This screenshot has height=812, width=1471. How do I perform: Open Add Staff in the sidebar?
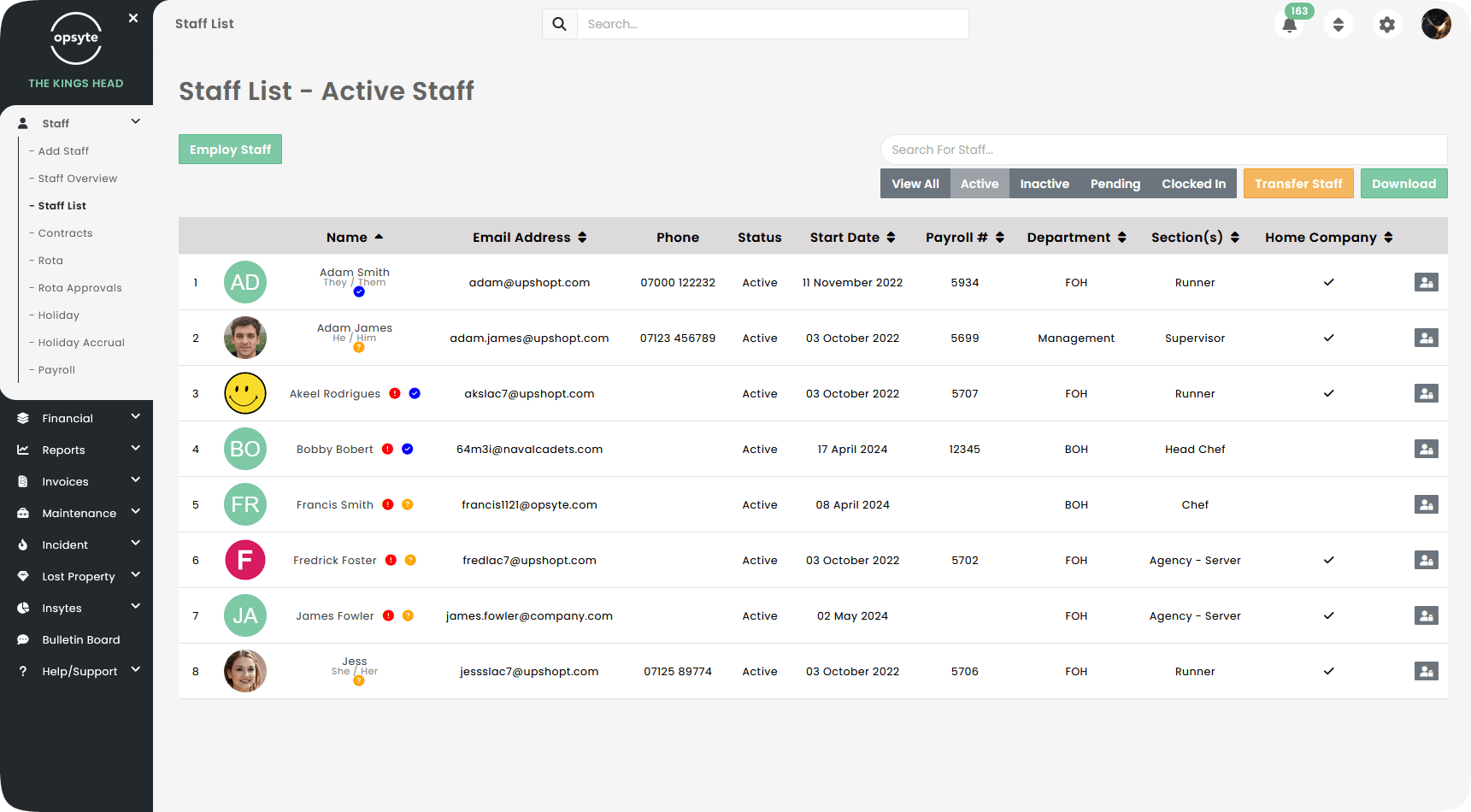click(63, 151)
